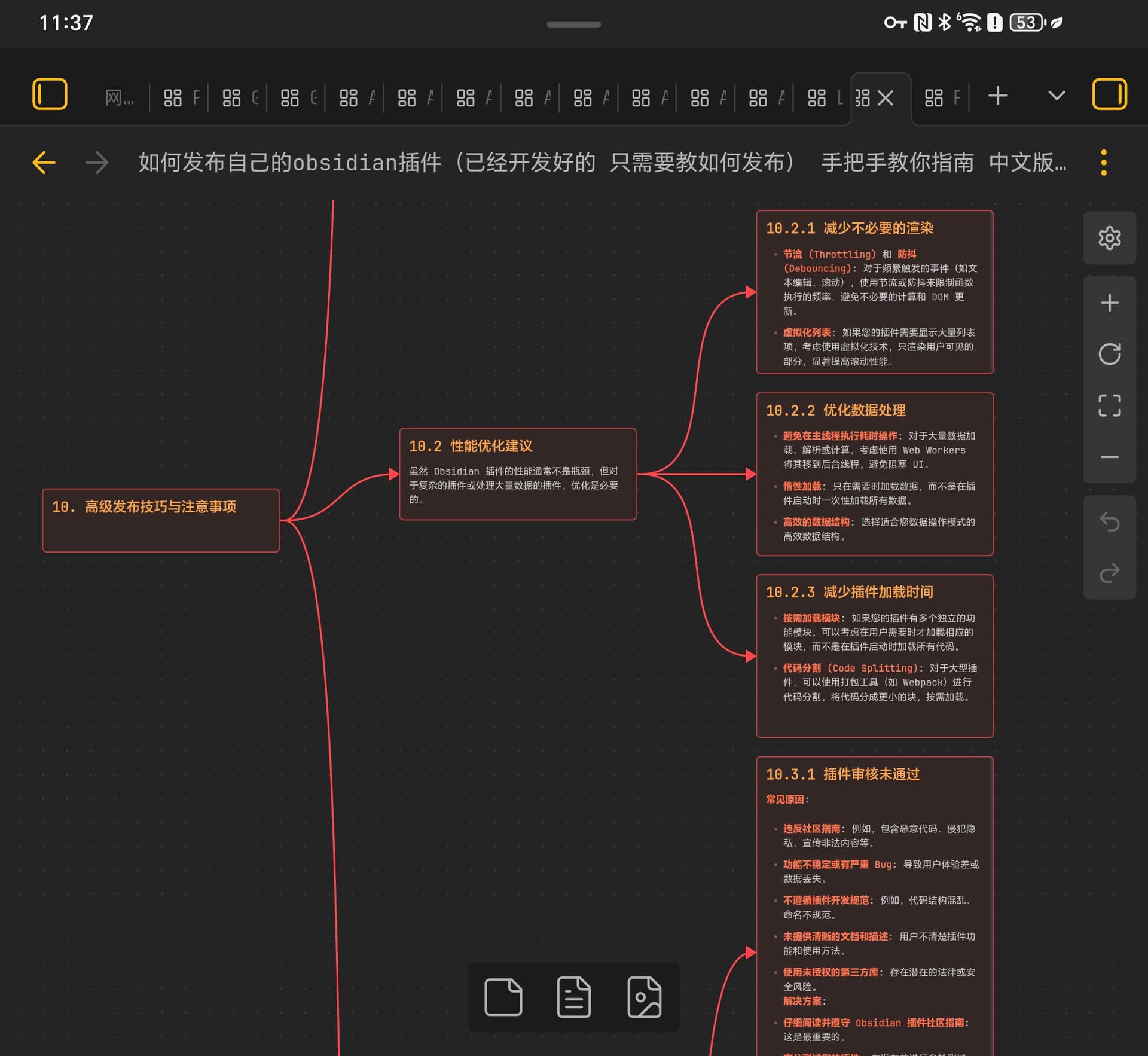
Task: Reset canvas zoom level
Action: [1109, 354]
